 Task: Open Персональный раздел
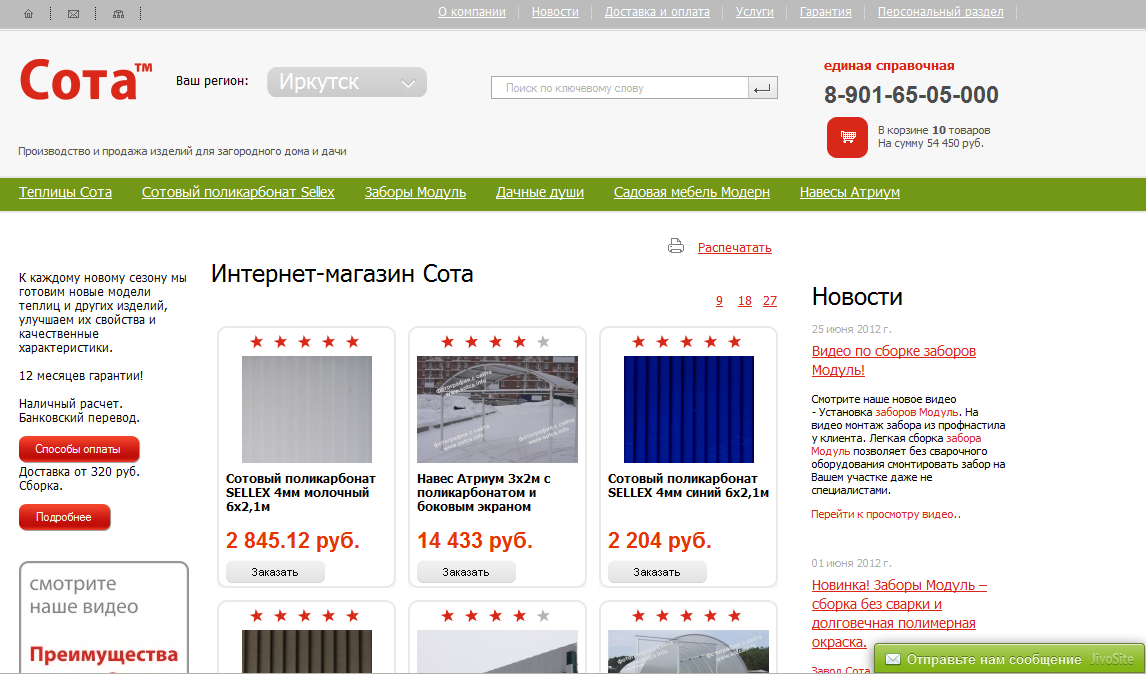941,12
